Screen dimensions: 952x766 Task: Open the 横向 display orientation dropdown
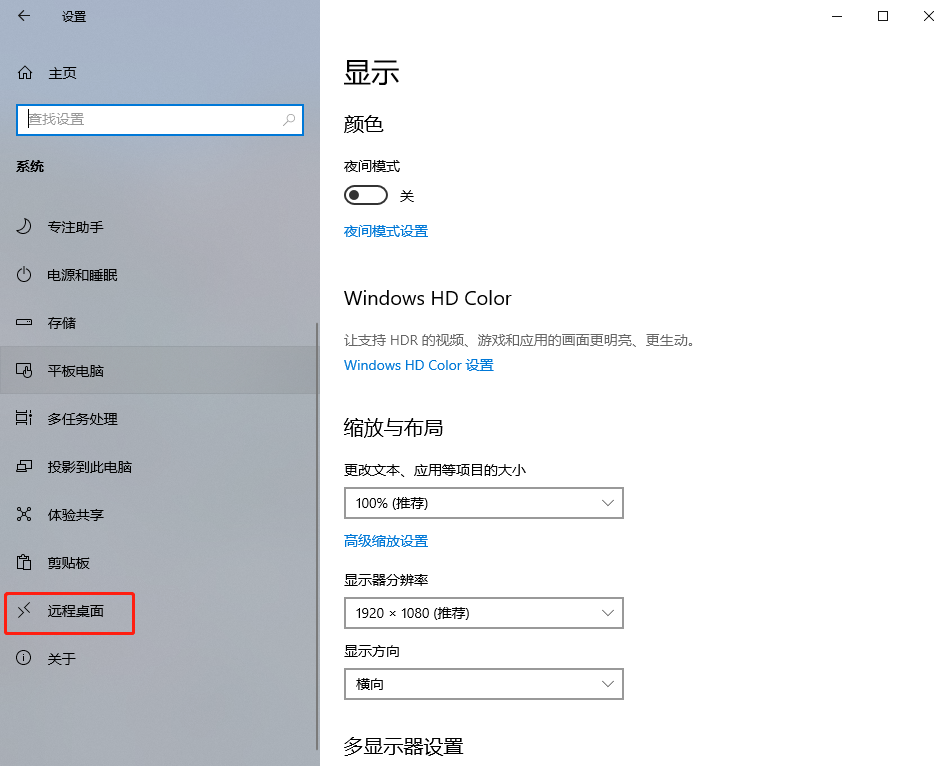click(483, 684)
